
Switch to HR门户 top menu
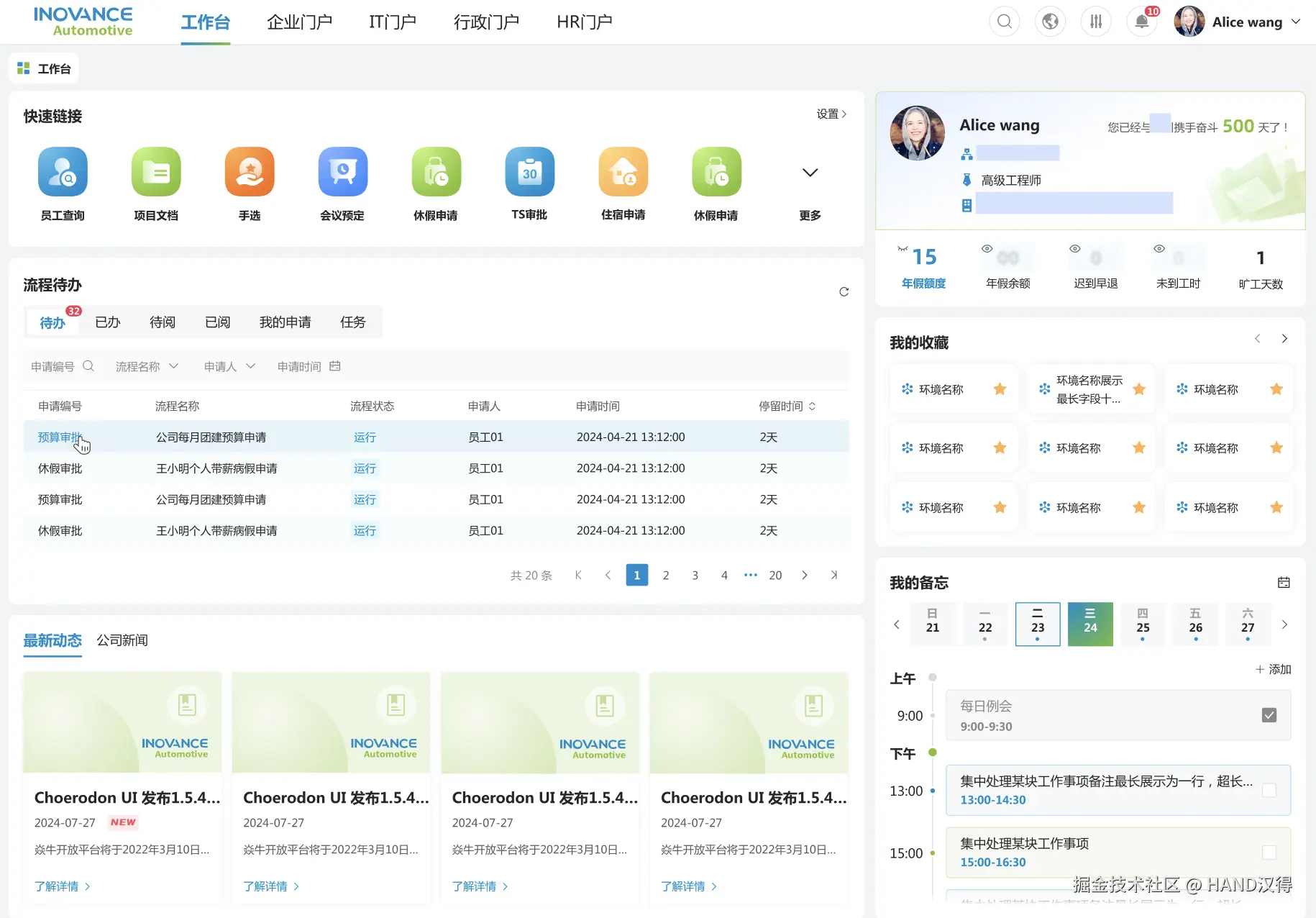coord(585,22)
